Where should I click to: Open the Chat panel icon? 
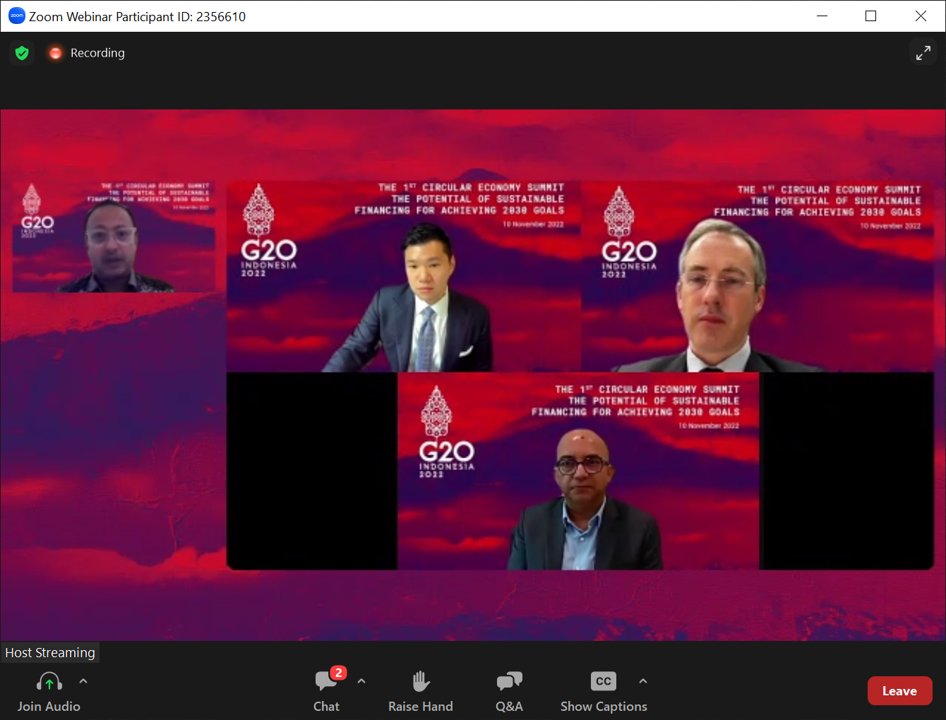[x=326, y=682]
